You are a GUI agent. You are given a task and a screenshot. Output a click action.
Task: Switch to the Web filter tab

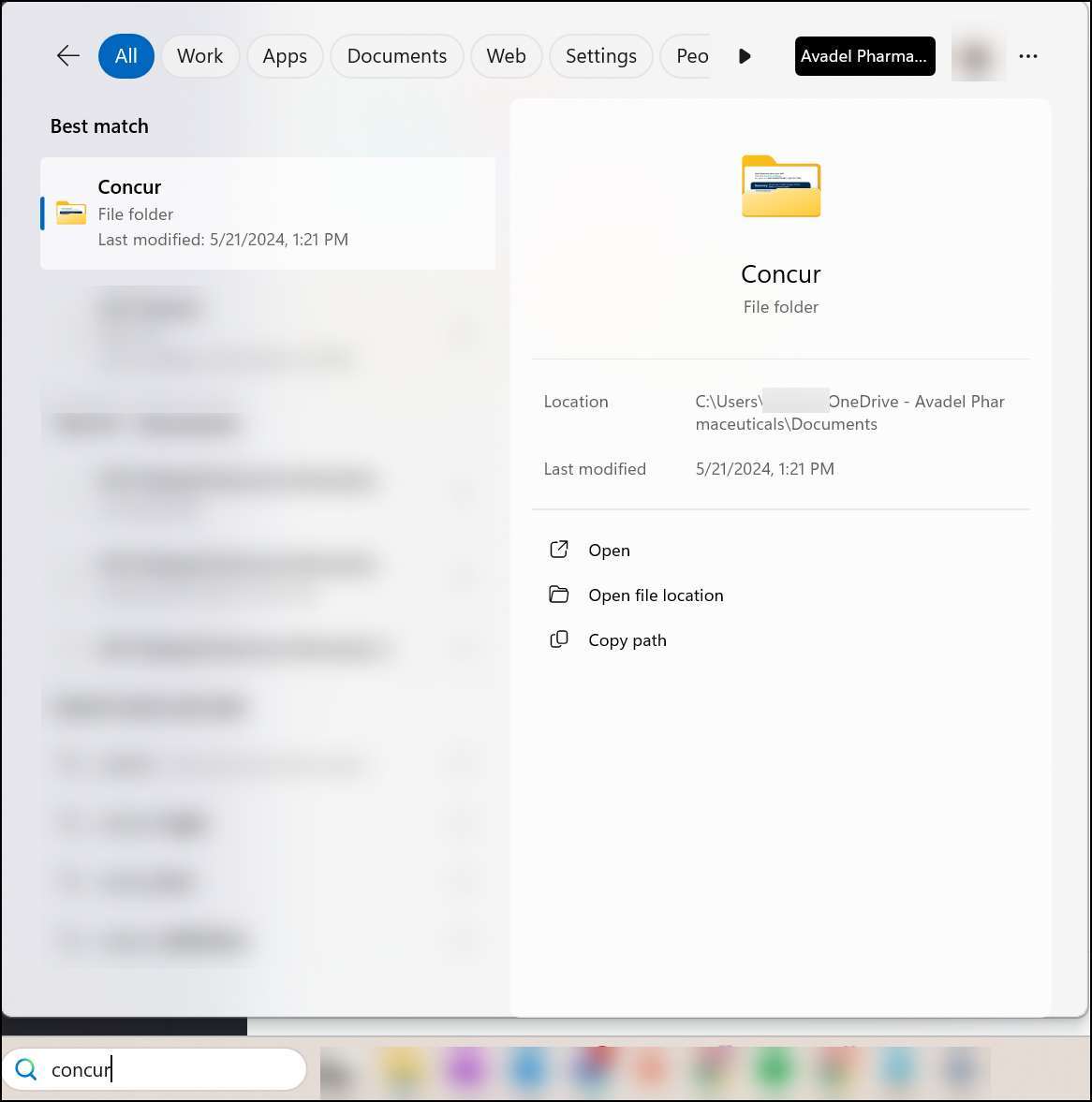[506, 55]
